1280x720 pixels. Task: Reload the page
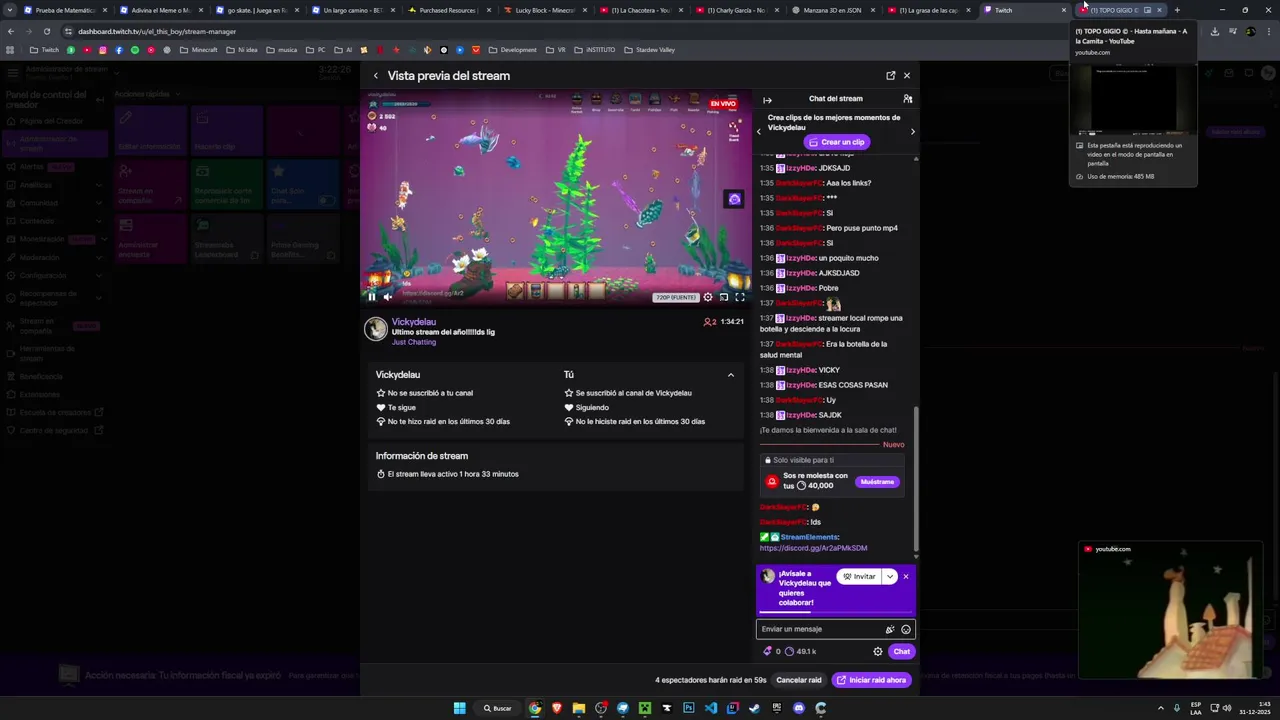click(x=47, y=31)
